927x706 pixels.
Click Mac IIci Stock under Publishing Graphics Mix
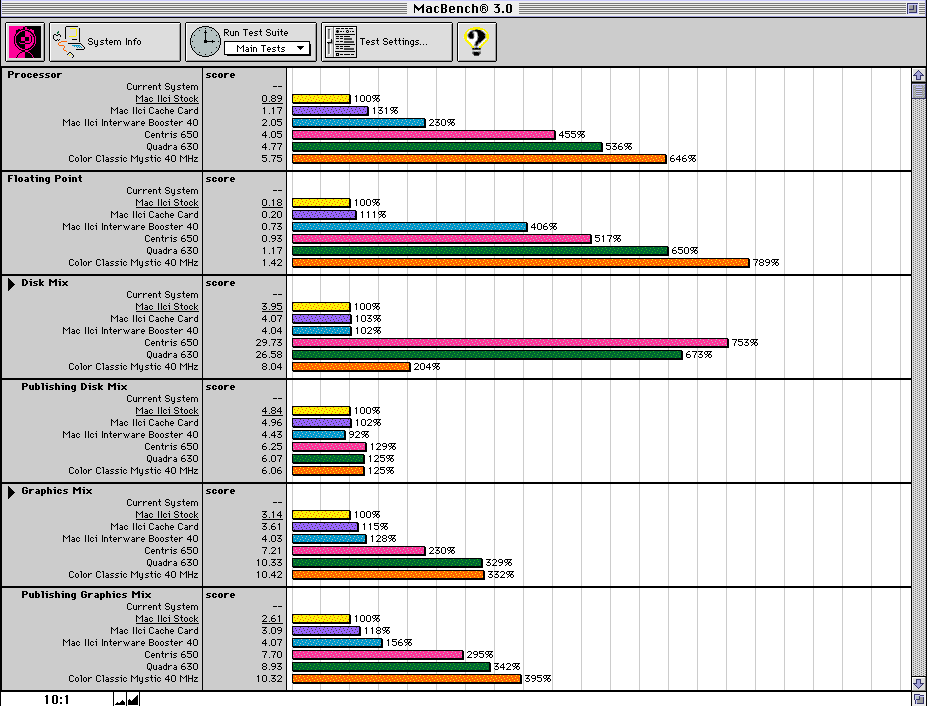click(167, 619)
